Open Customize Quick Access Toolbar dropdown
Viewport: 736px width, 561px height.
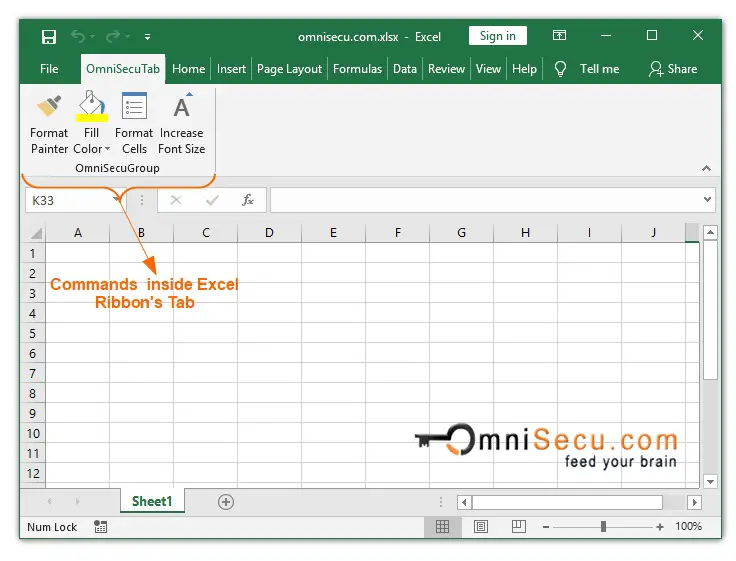point(147,37)
